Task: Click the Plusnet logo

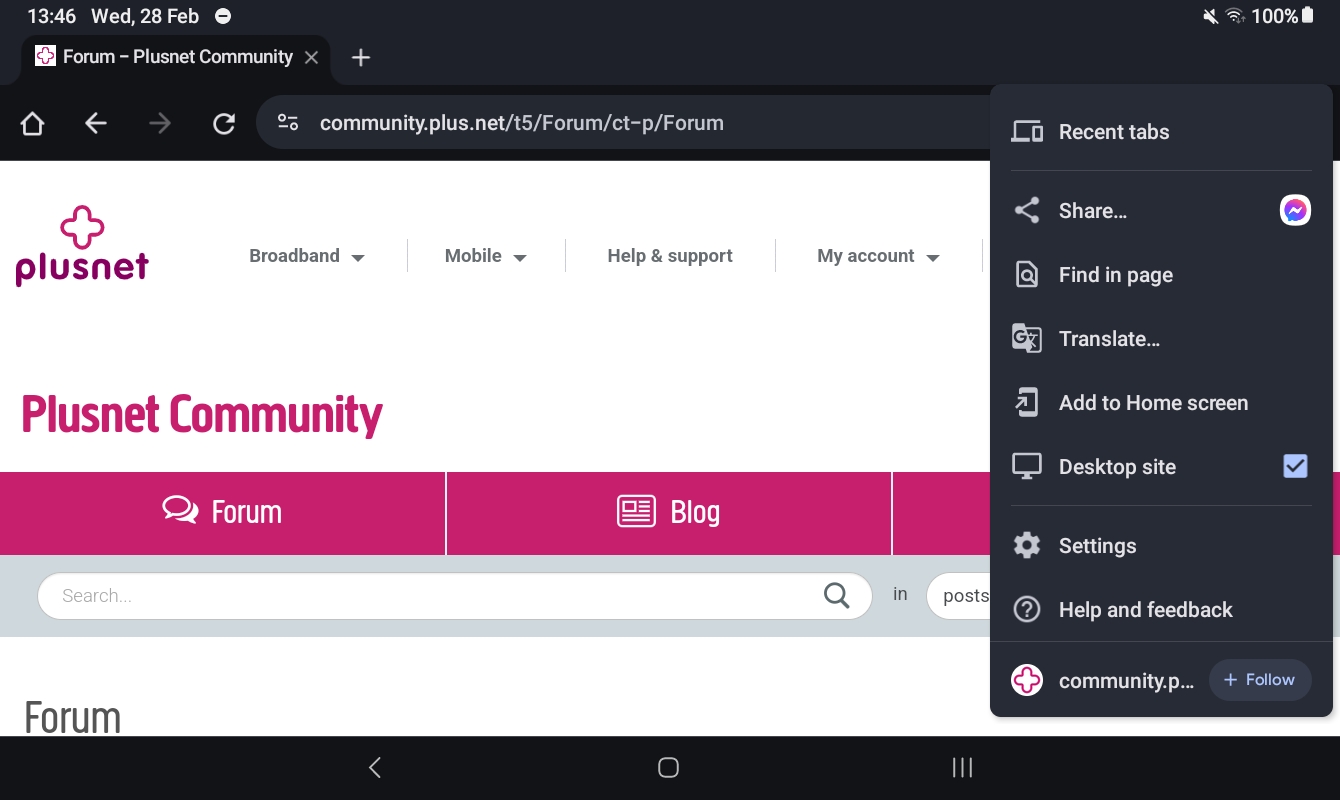Action: coord(82,244)
